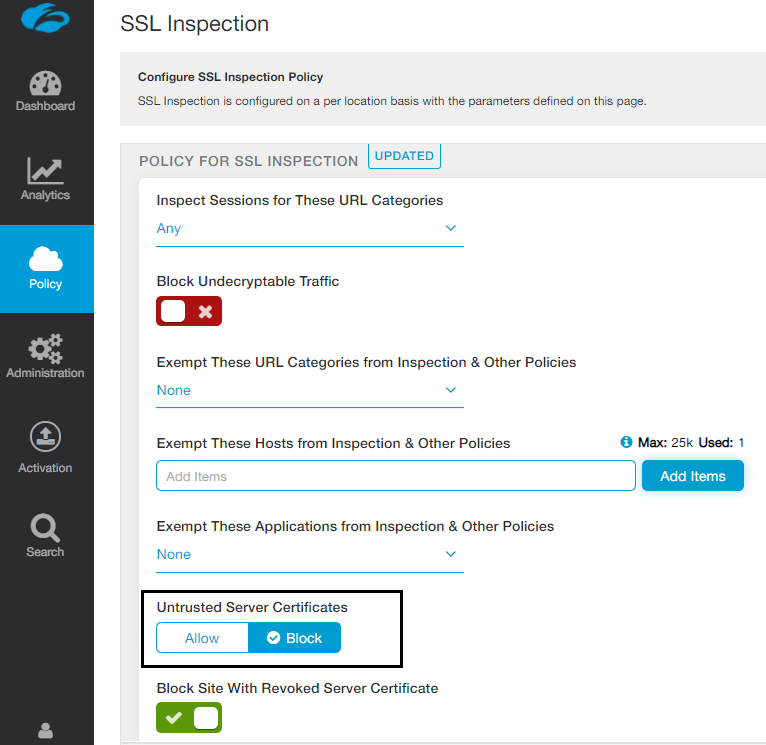766x745 pixels.
Task: Click the info icon beside Max
Action: (626, 442)
